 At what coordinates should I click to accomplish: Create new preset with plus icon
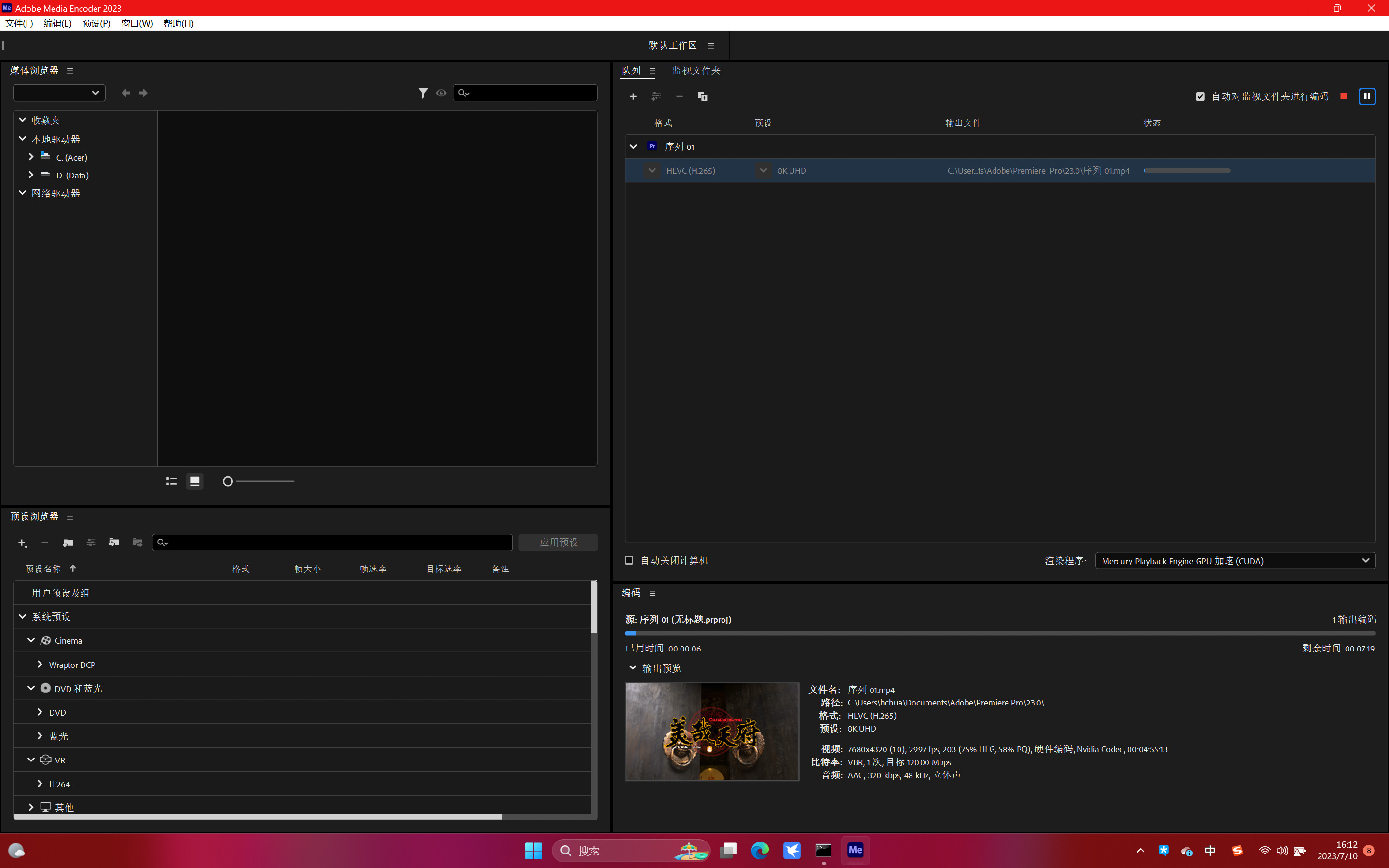coord(22,542)
